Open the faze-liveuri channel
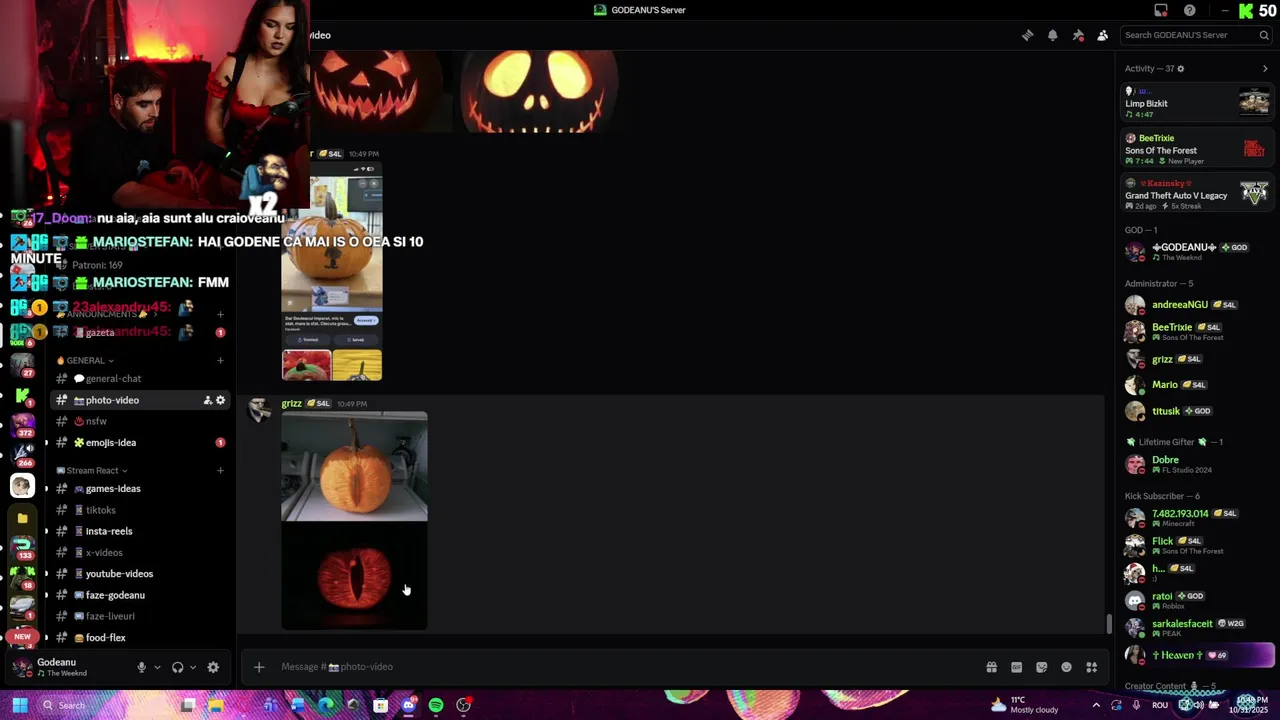1280x720 pixels. (x=140, y=616)
